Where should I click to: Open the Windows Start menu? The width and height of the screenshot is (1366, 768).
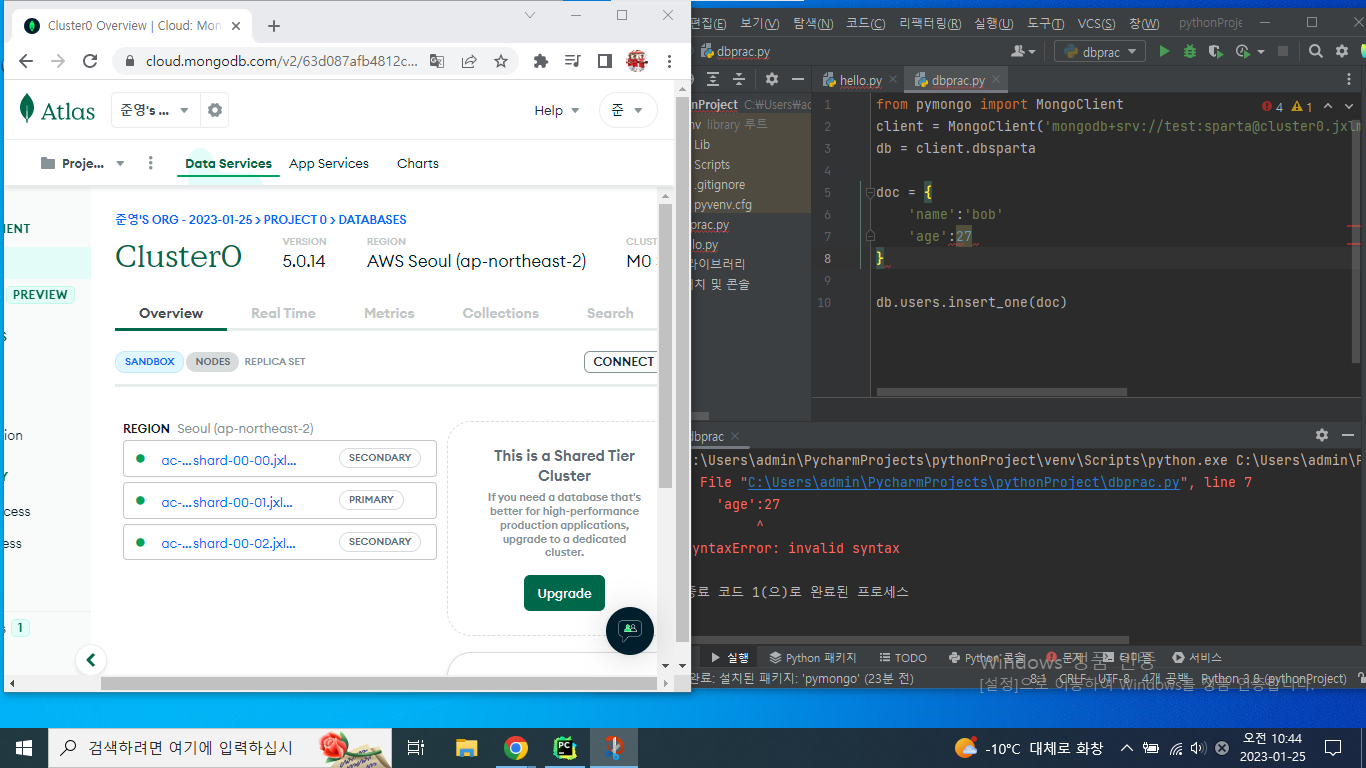click(x=24, y=748)
